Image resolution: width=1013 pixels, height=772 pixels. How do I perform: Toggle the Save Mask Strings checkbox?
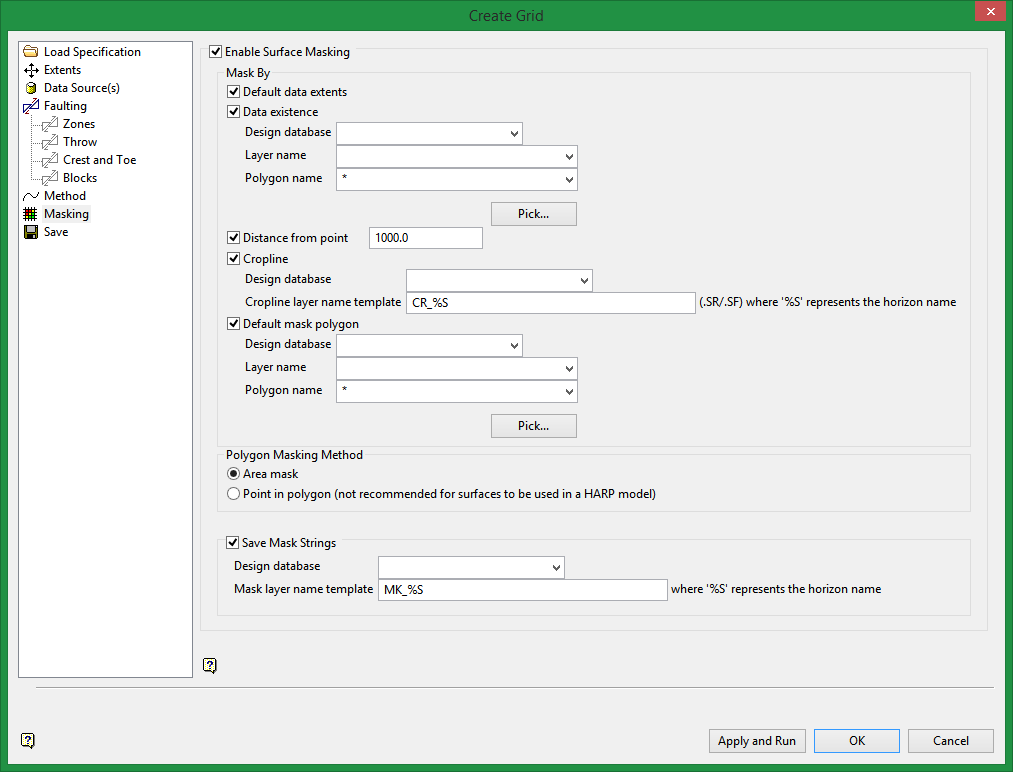tap(232, 542)
